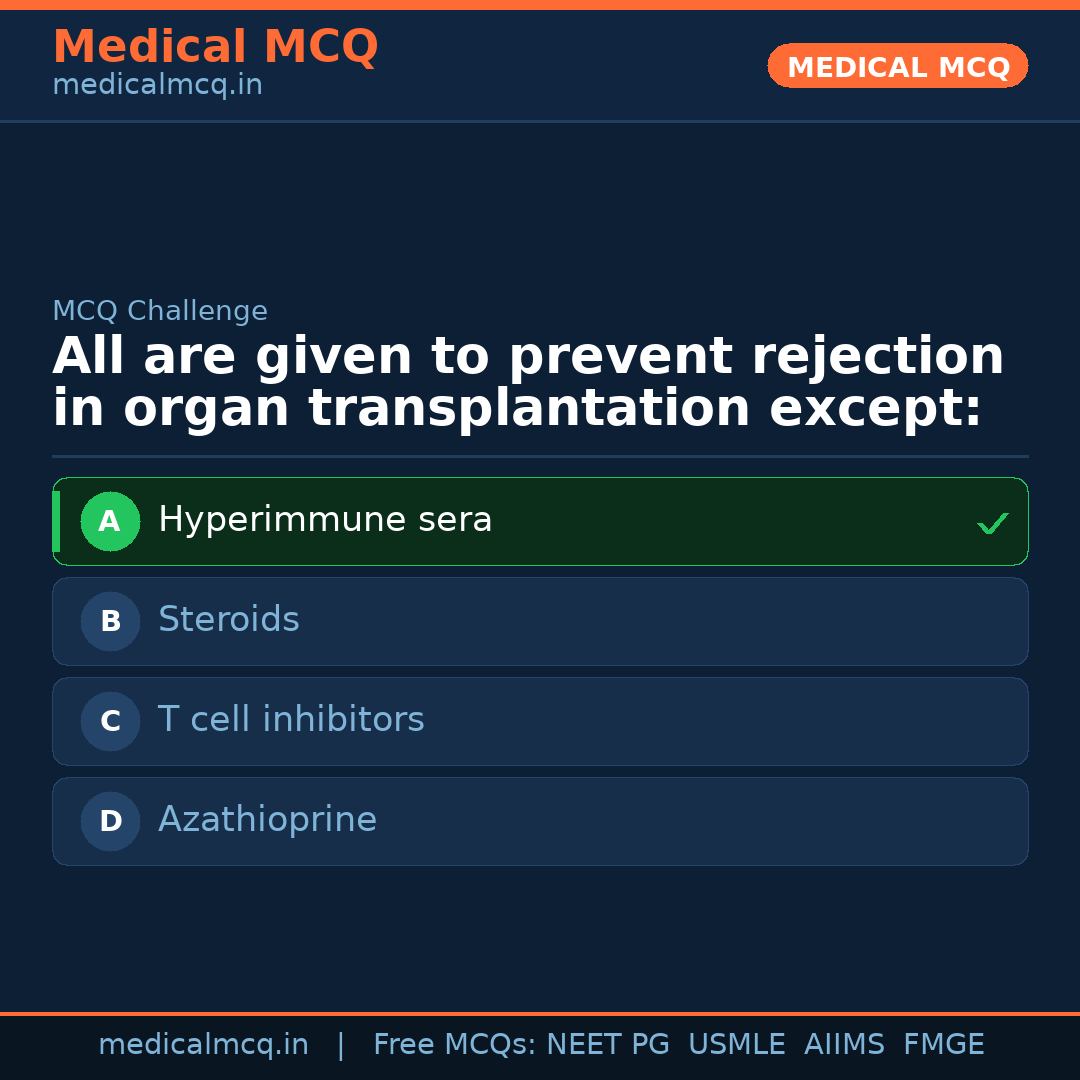Open the medicalmcq.in link under the header title
Screen dimensions: 1080x1080
pyautogui.click(x=157, y=85)
